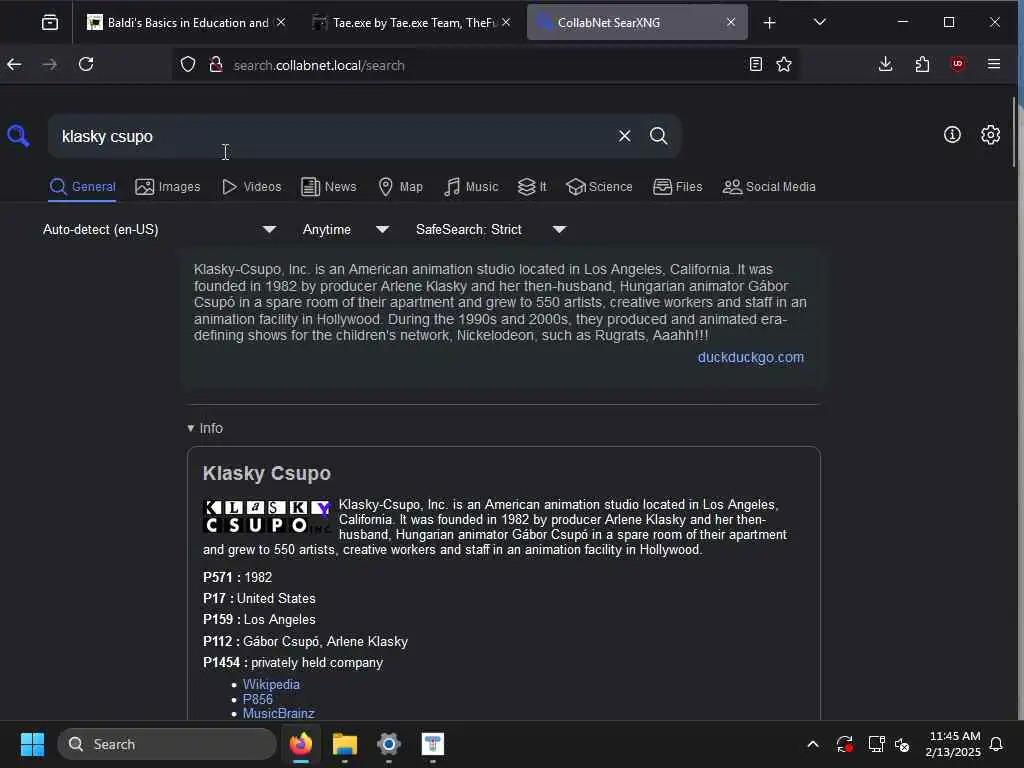Open the language Auto-detect dropdown
1024x768 pixels.
coord(159,230)
